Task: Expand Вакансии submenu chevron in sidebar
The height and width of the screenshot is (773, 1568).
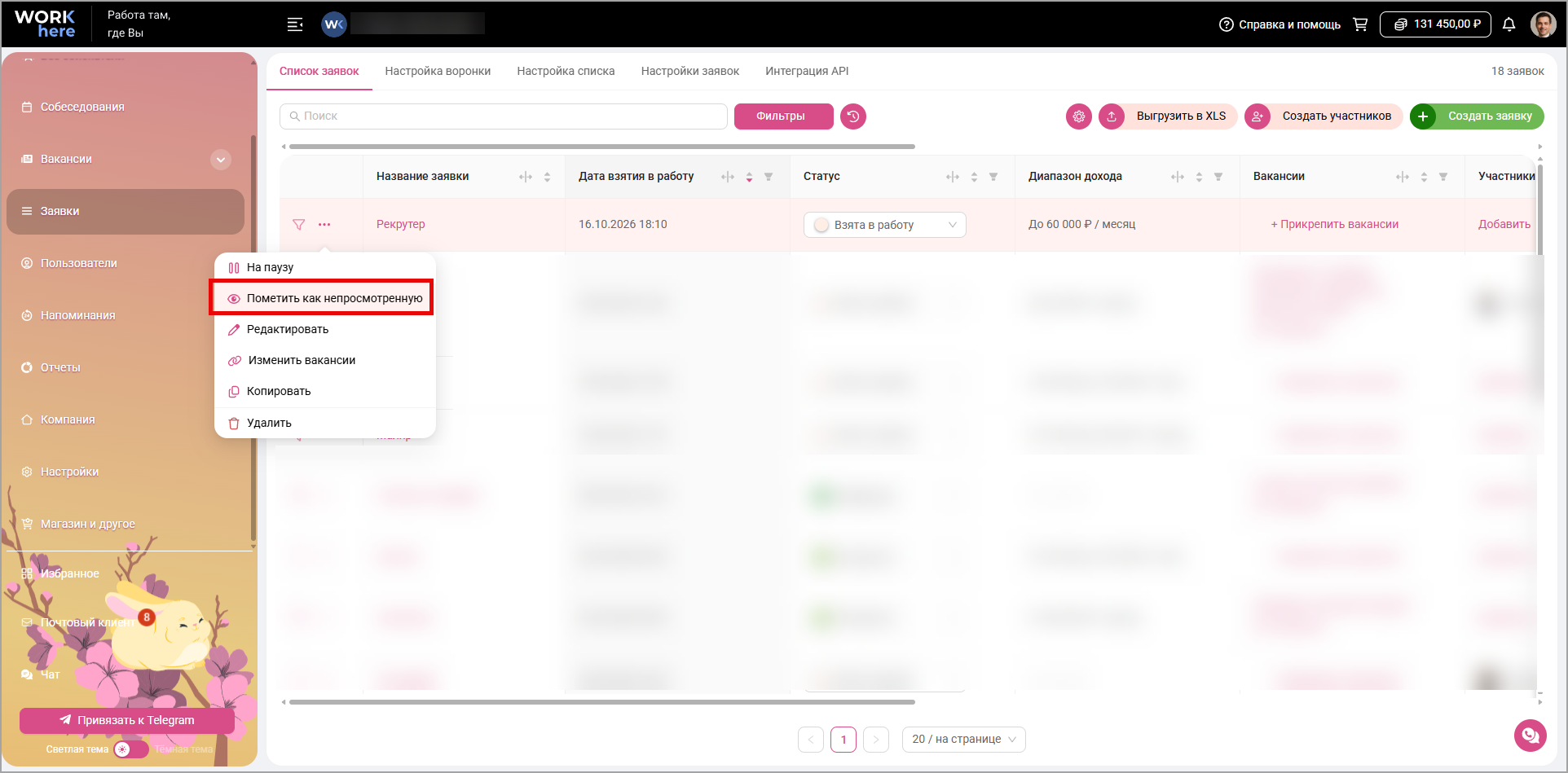Action: (221, 160)
